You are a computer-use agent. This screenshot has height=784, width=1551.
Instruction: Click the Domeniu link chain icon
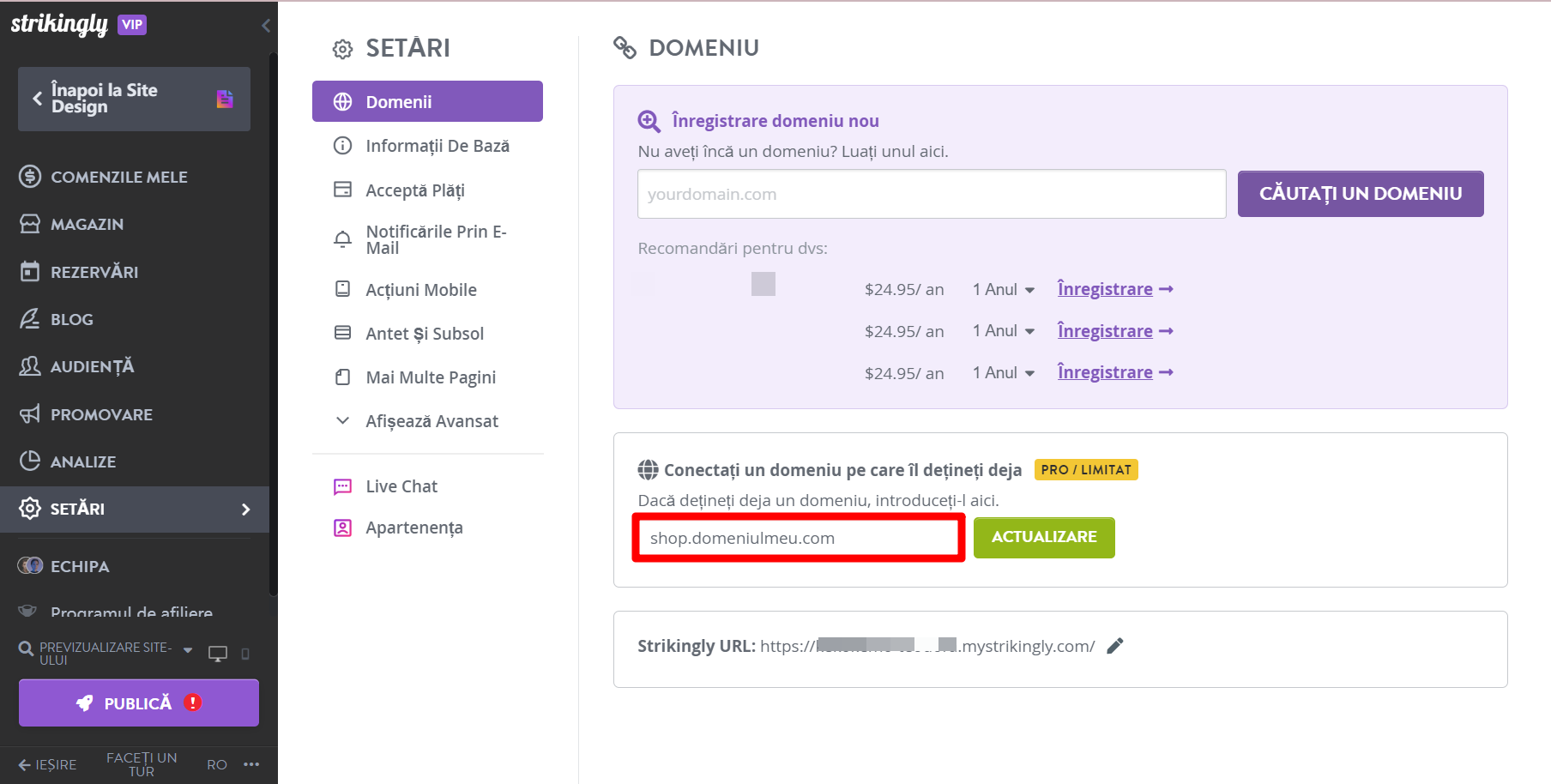625,48
